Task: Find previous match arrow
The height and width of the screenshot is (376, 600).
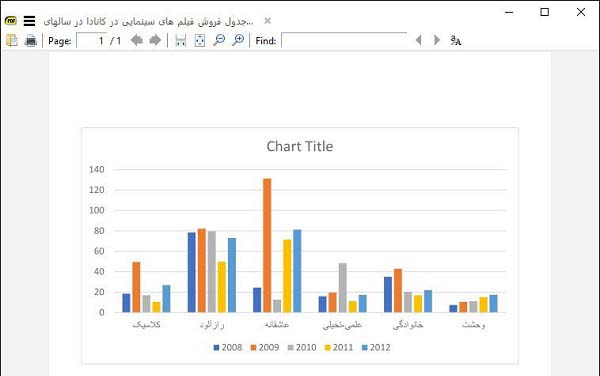Action: 419,40
